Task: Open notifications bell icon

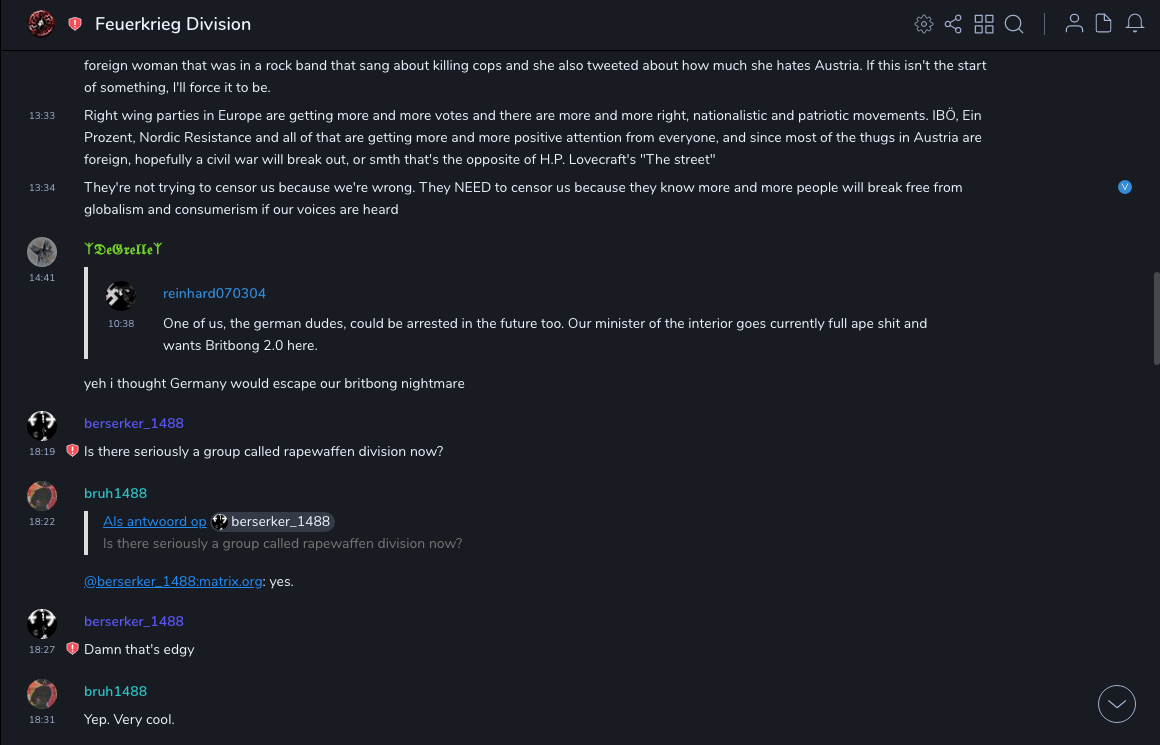Action: 1135,24
